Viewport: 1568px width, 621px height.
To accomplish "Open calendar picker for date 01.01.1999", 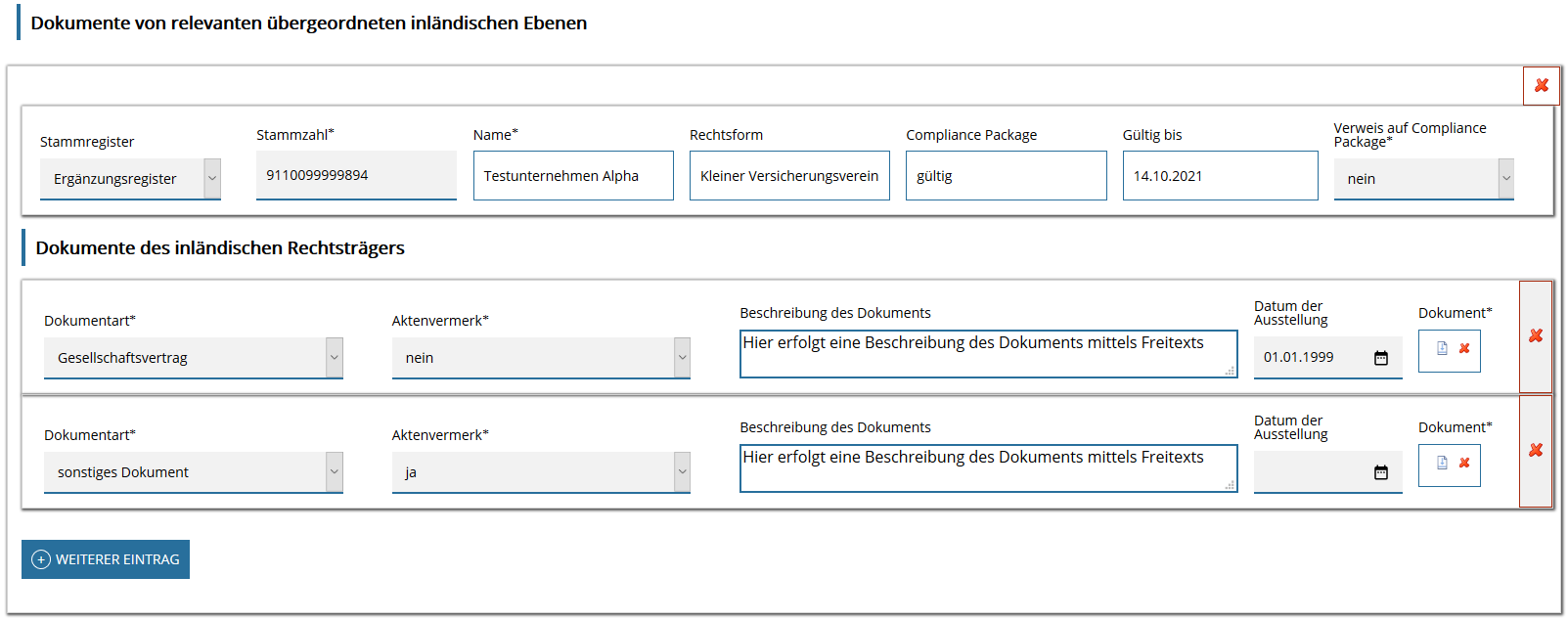I will 1380,358.
